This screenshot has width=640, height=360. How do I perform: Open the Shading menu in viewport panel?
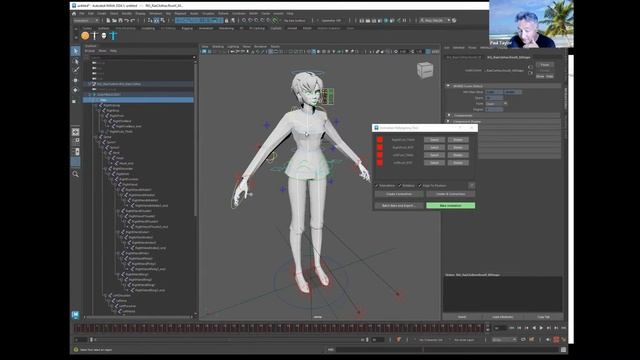[x=218, y=47]
